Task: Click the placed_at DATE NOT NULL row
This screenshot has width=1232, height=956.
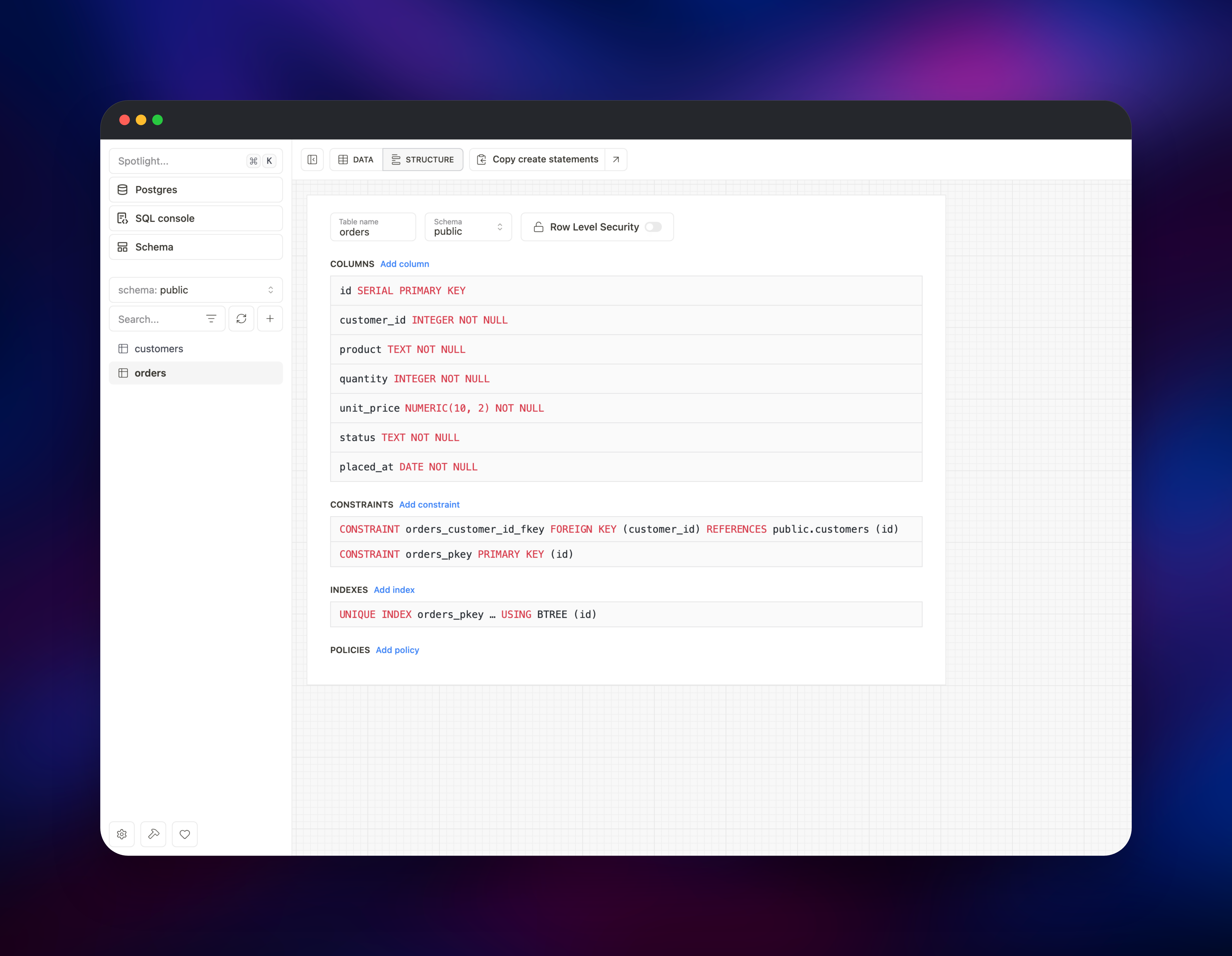Action: (626, 467)
